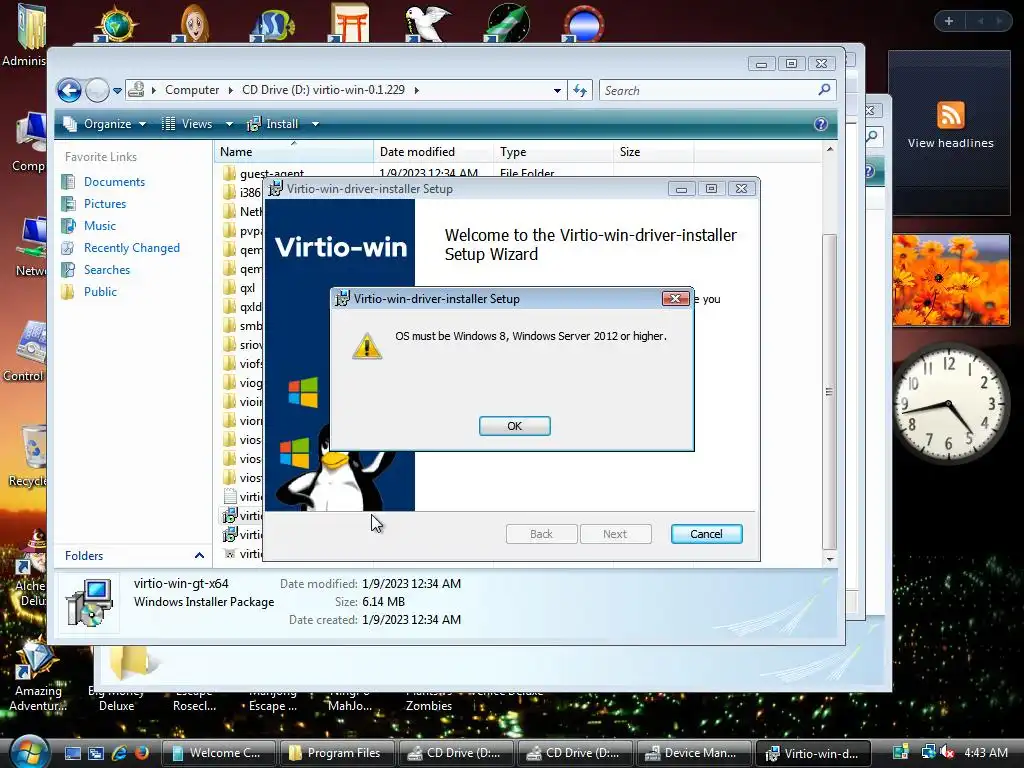Open the globe compass desktop shortcut

click(115, 23)
